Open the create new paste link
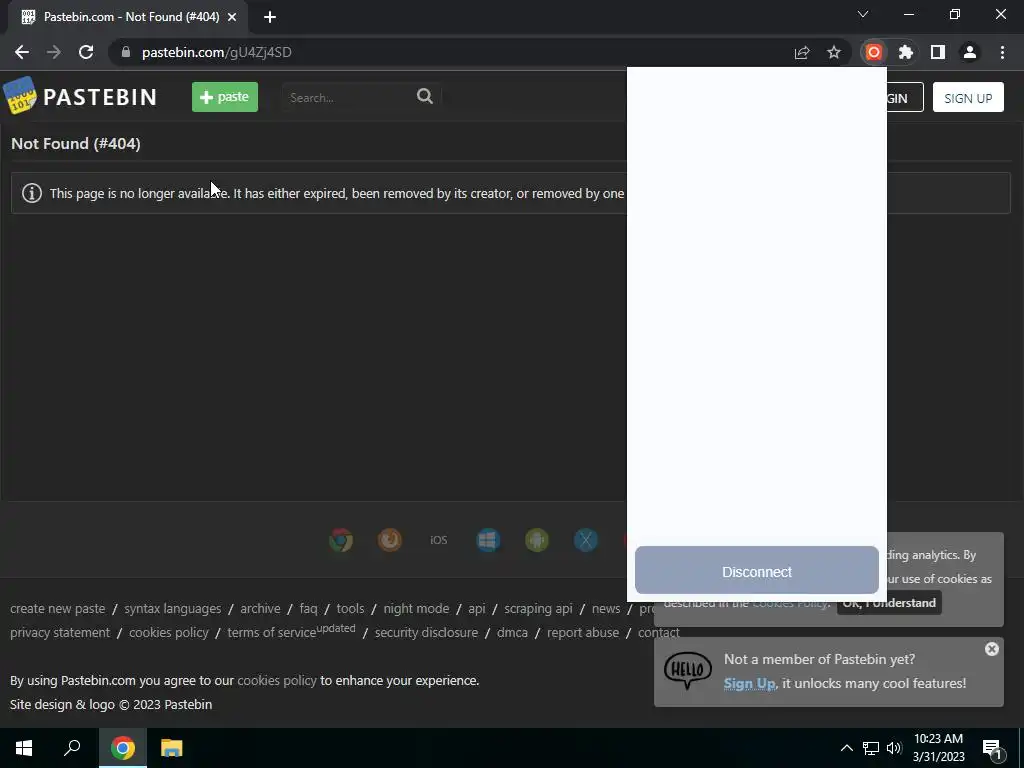 (x=57, y=609)
